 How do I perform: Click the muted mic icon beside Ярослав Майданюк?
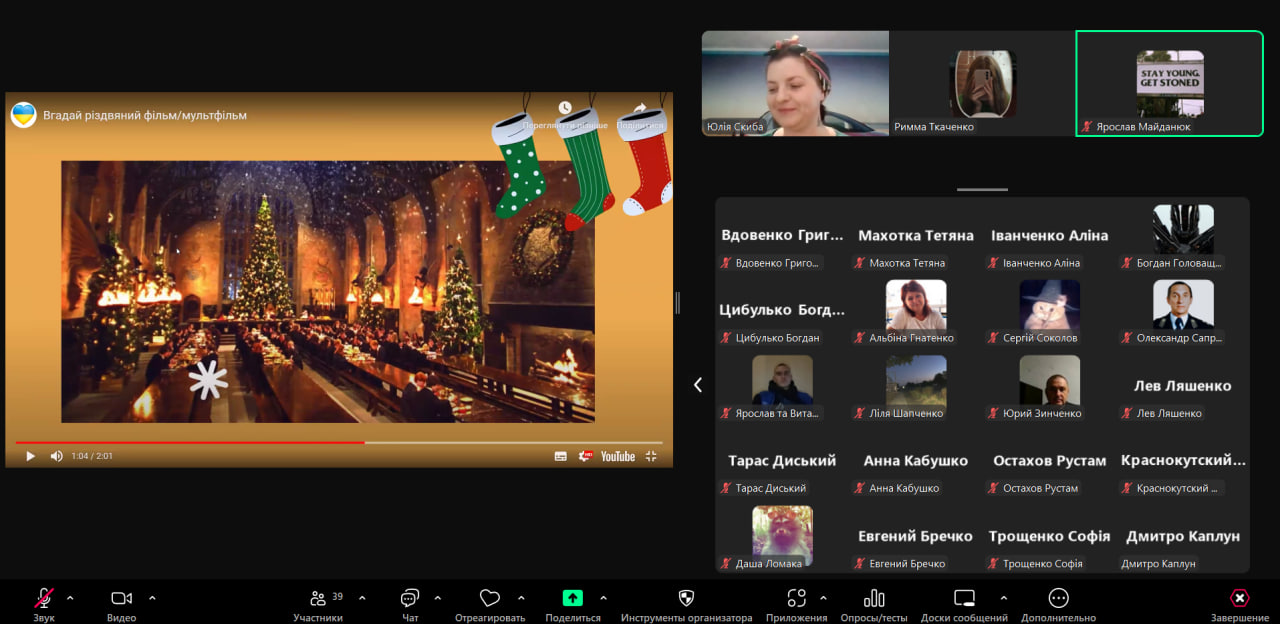pyautogui.click(x=1087, y=127)
